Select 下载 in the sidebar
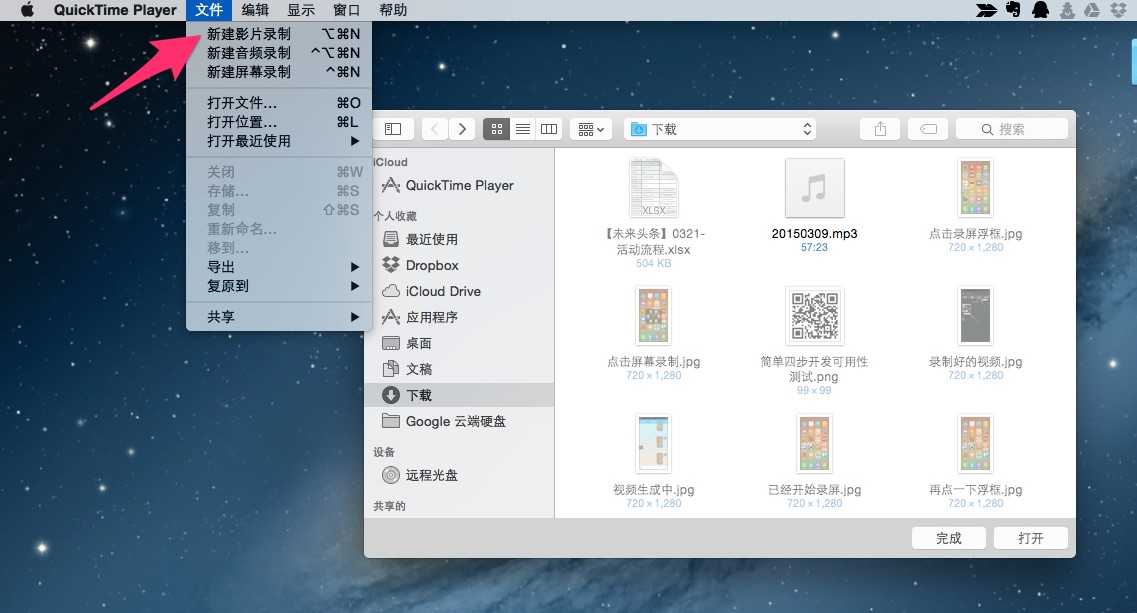Image resolution: width=1137 pixels, height=613 pixels. point(460,395)
